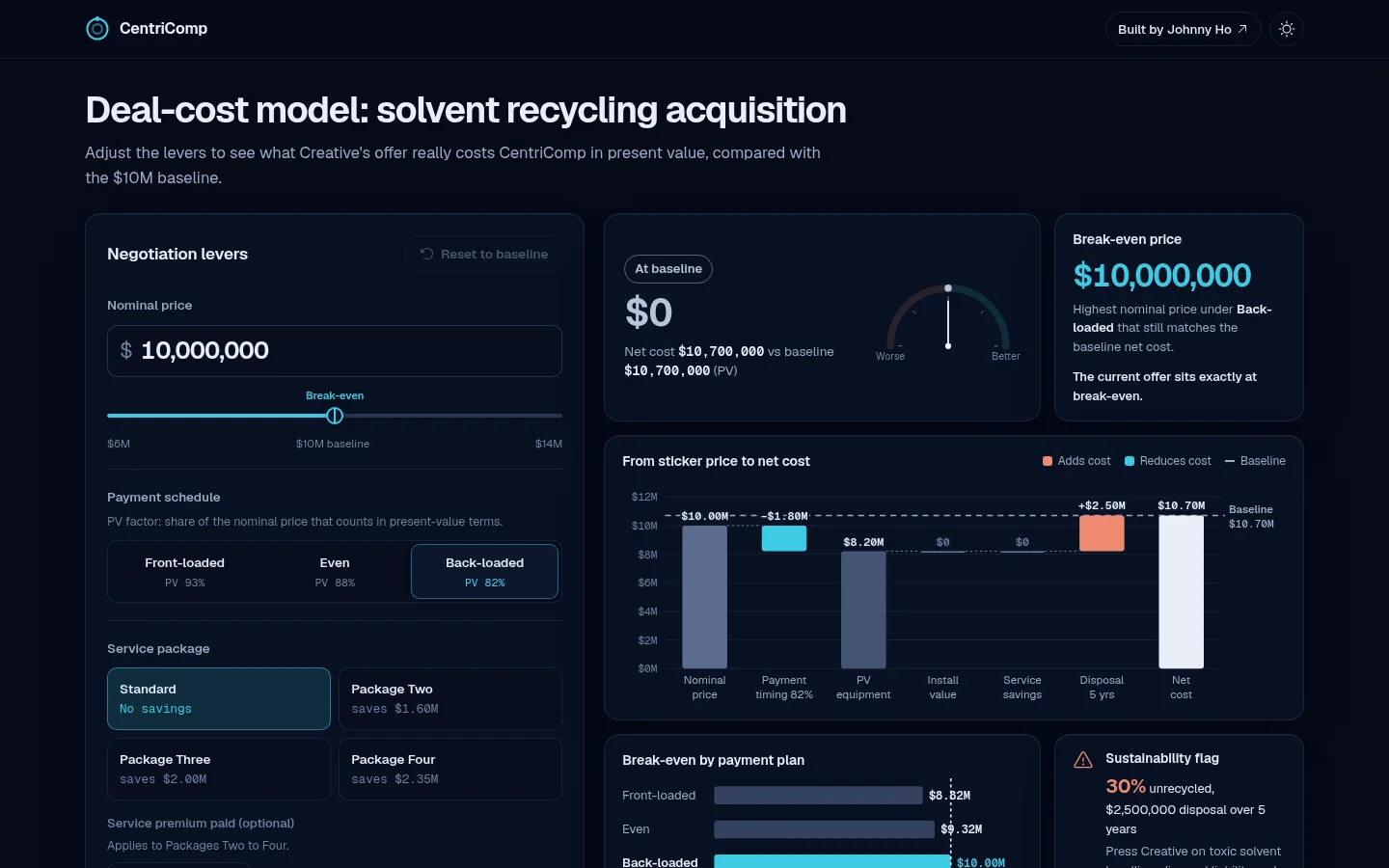This screenshot has height=868, width=1389.
Task: Click the Baseline legend dash marker
Action: pos(1230,461)
